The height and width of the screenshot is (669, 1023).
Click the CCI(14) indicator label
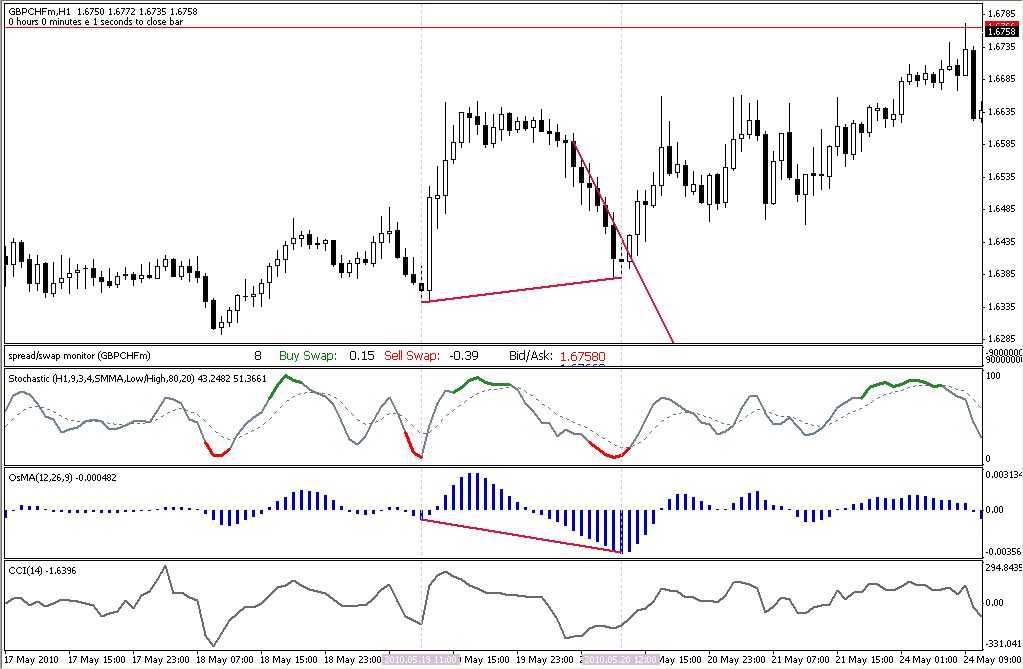click(x=42, y=571)
